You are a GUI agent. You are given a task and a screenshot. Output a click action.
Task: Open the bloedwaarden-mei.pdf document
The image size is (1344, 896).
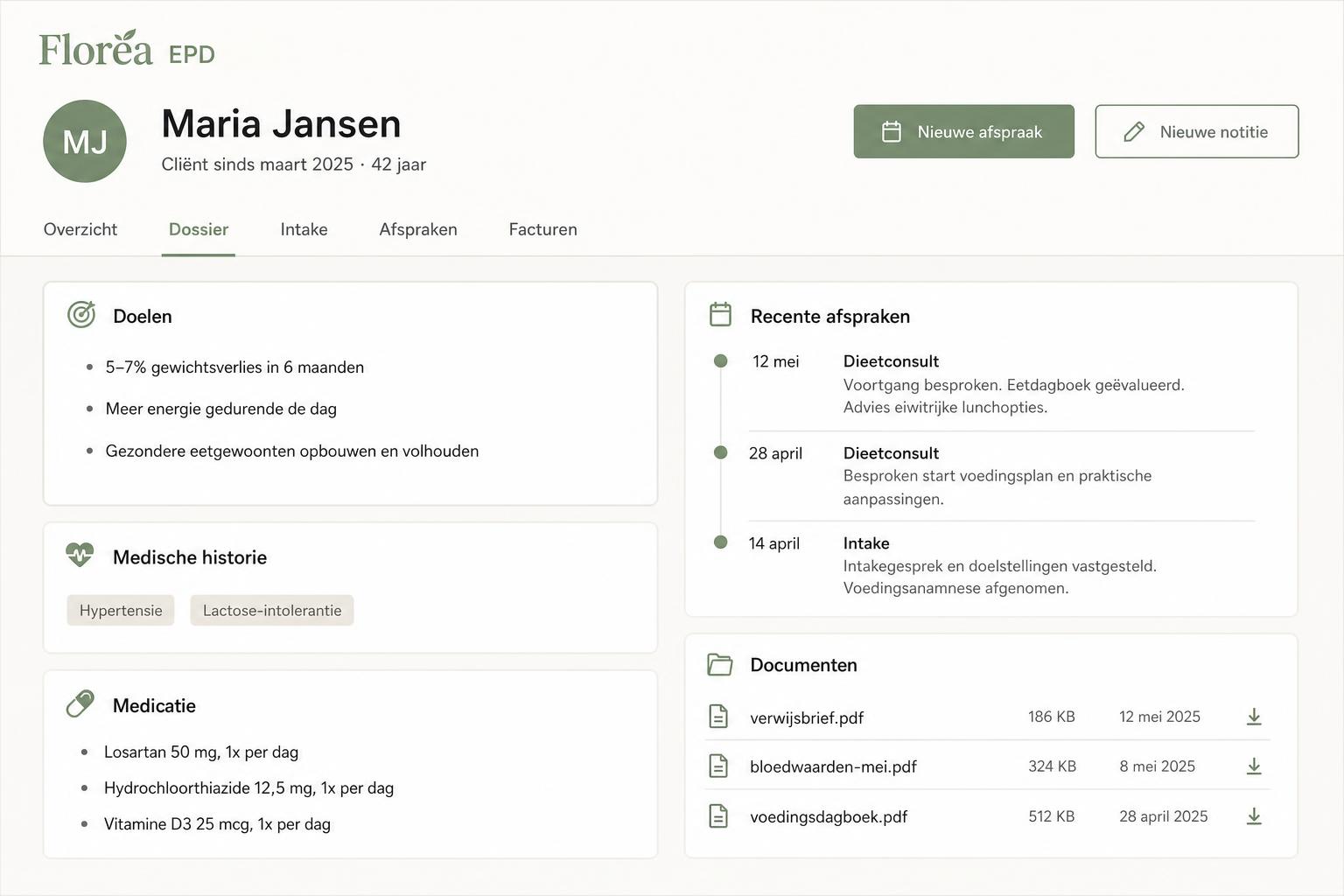(x=833, y=766)
